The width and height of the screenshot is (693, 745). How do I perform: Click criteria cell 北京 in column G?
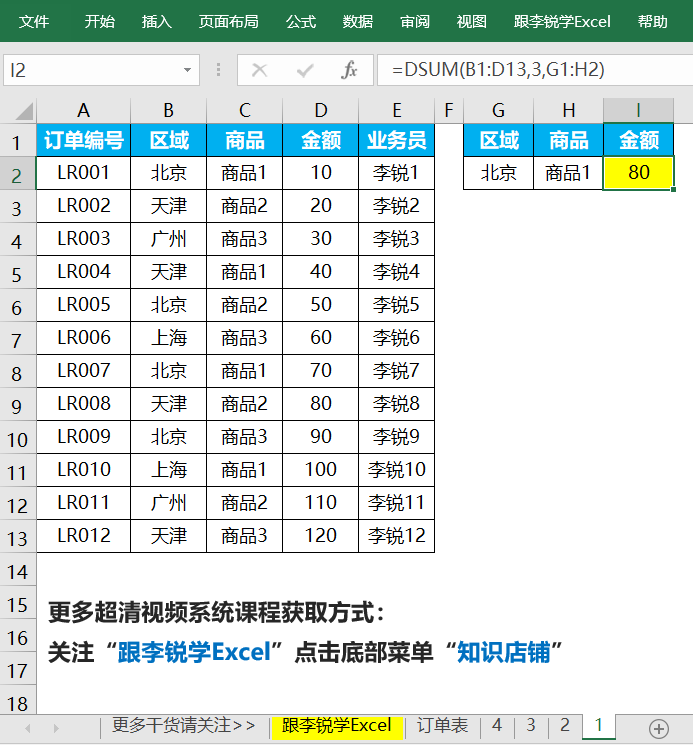(x=498, y=173)
